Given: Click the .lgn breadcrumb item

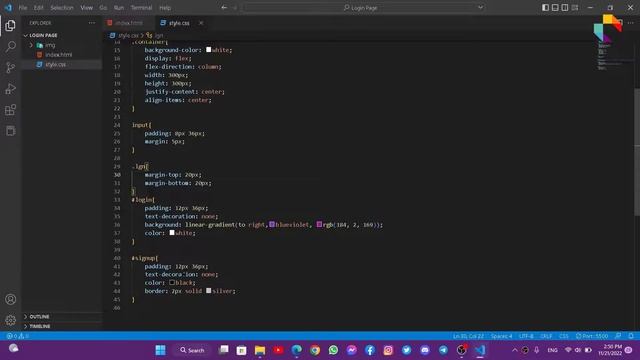Looking at the screenshot, I should (x=155, y=36).
